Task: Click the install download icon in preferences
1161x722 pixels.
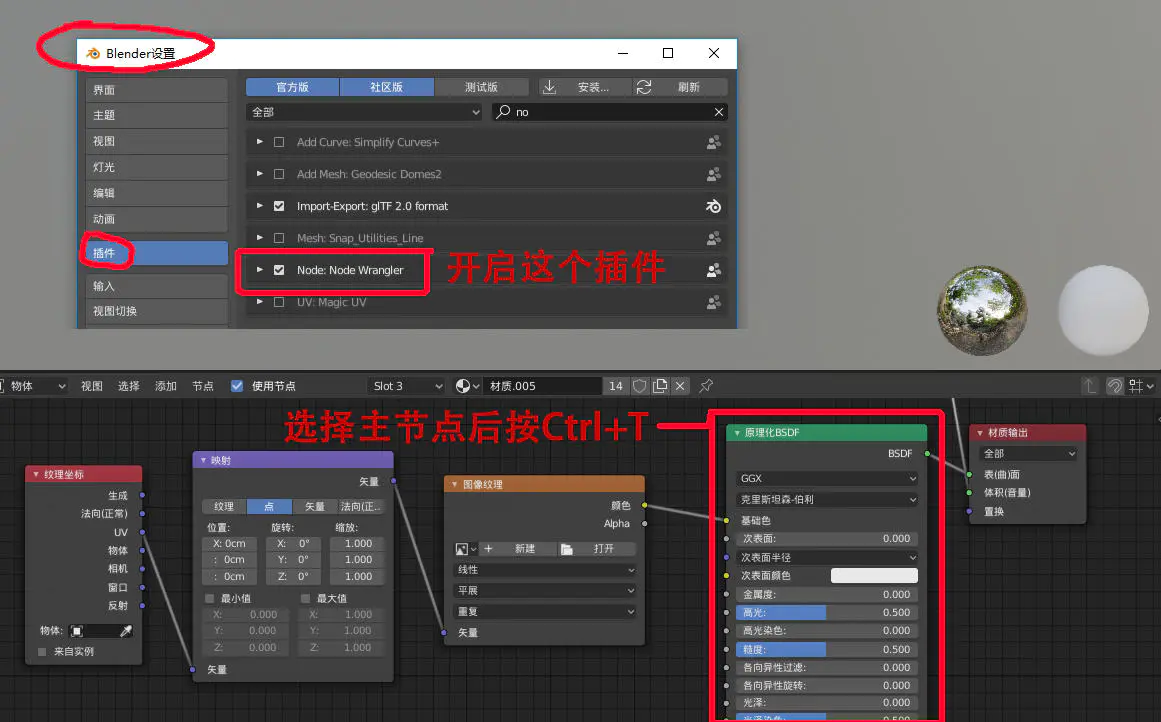Action: pos(549,87)
